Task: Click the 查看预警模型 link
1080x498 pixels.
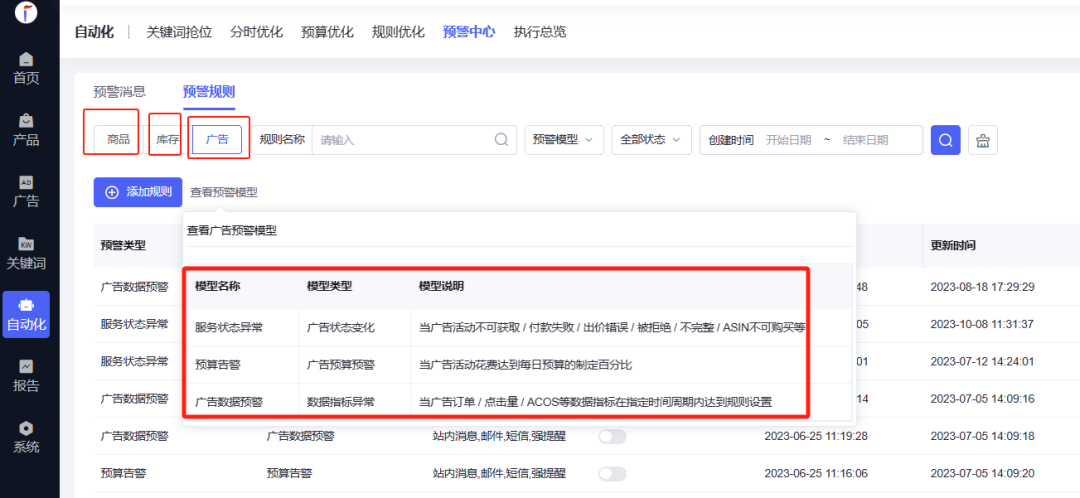Action: coord(224,192)
